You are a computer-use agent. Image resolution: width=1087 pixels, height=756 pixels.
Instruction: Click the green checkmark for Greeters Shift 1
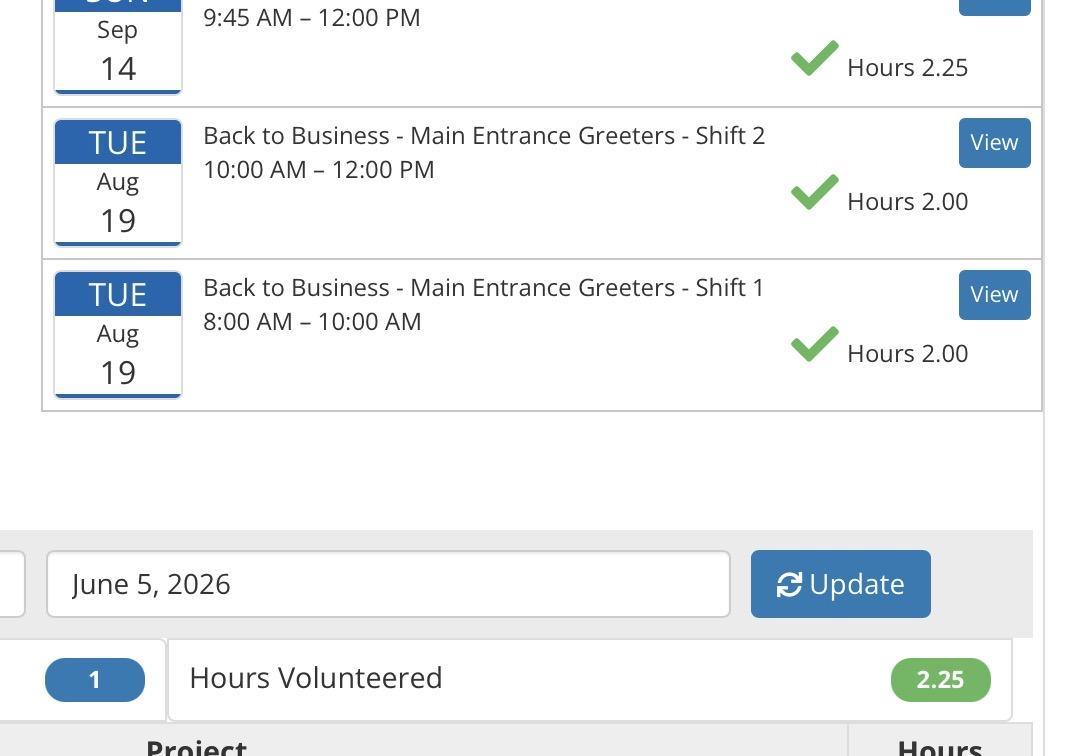(x=814, y=344)
